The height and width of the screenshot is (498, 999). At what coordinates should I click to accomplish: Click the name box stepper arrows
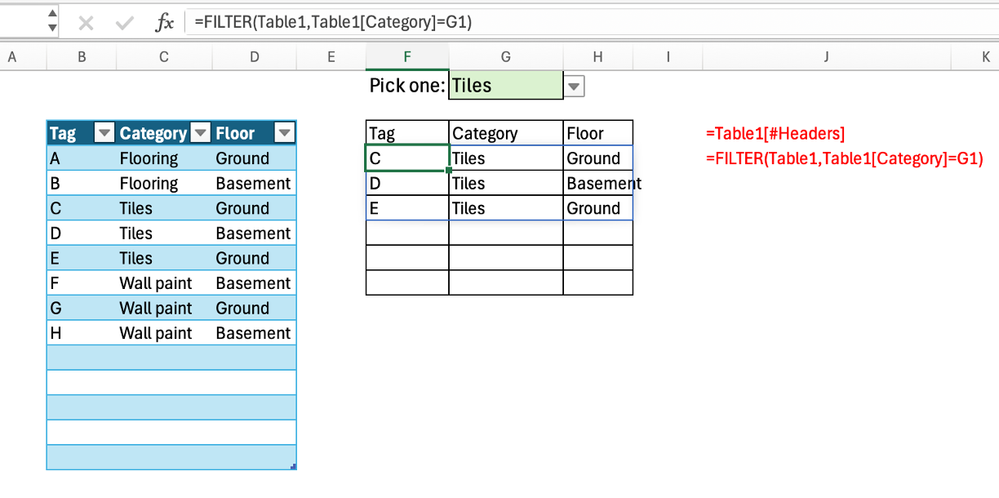pyautogui.click(x=52, y=20)
